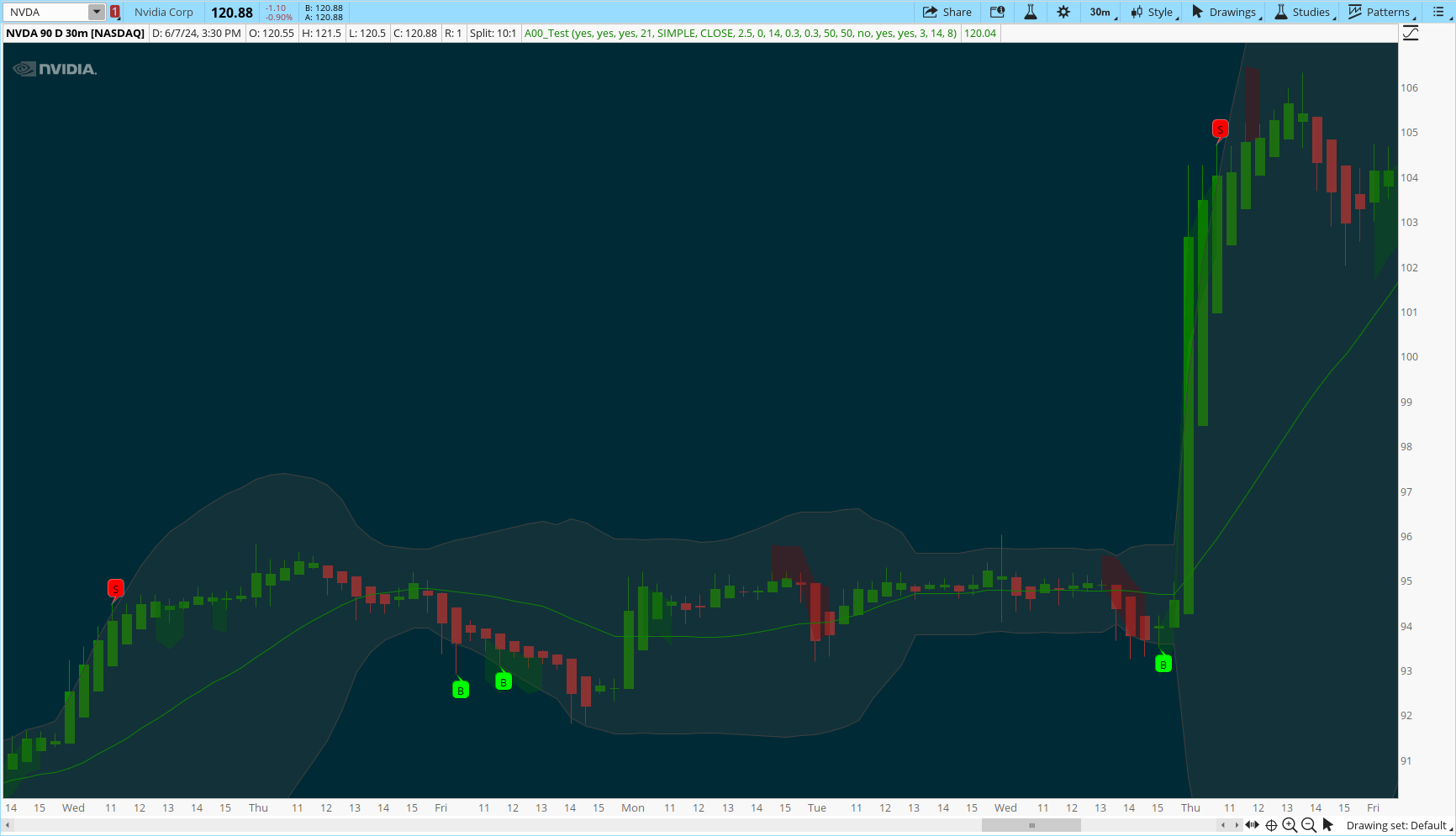
Task: Click the red S sell signal on Wednesday left
Action: pyautogui.click(x=116, y=588)
